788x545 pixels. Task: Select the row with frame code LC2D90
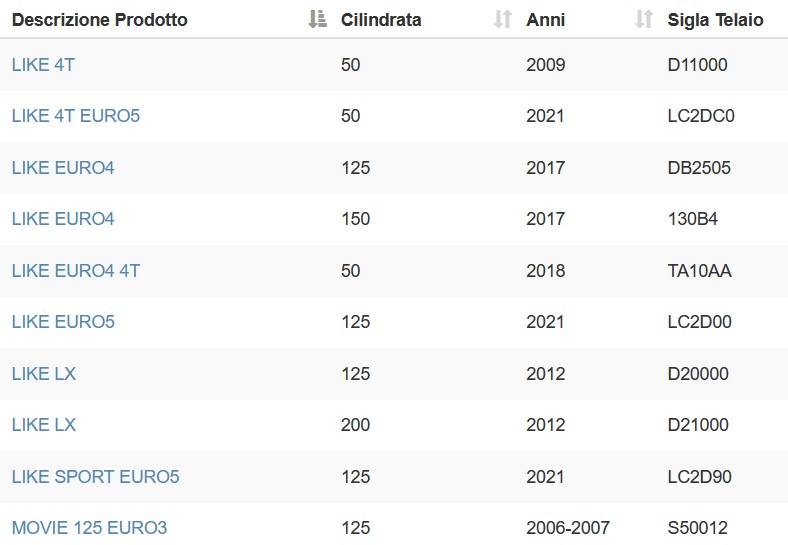point(394,477)
